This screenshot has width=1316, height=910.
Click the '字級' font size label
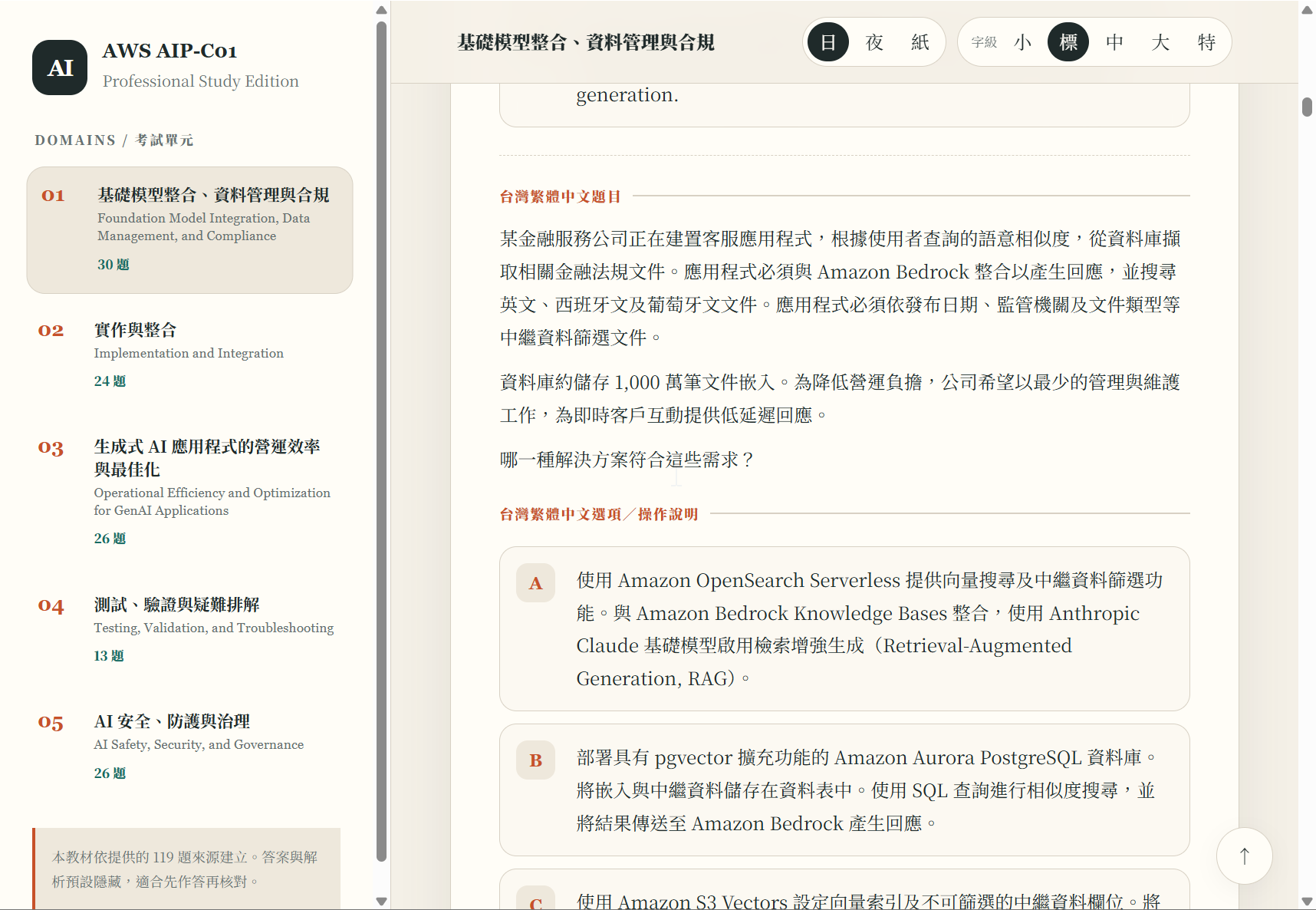tap(984, 42)
